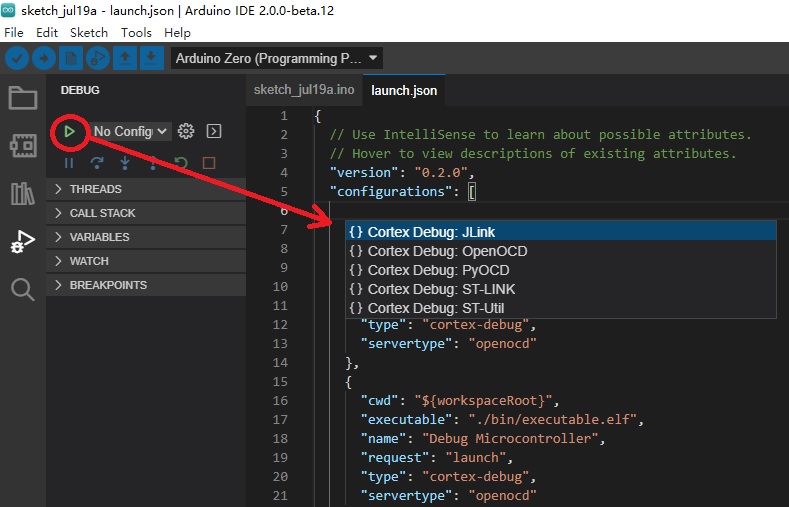Select the launch.json tab
Image resolution: width=789 pixels, height=507 pixels.
click(404, 91)
